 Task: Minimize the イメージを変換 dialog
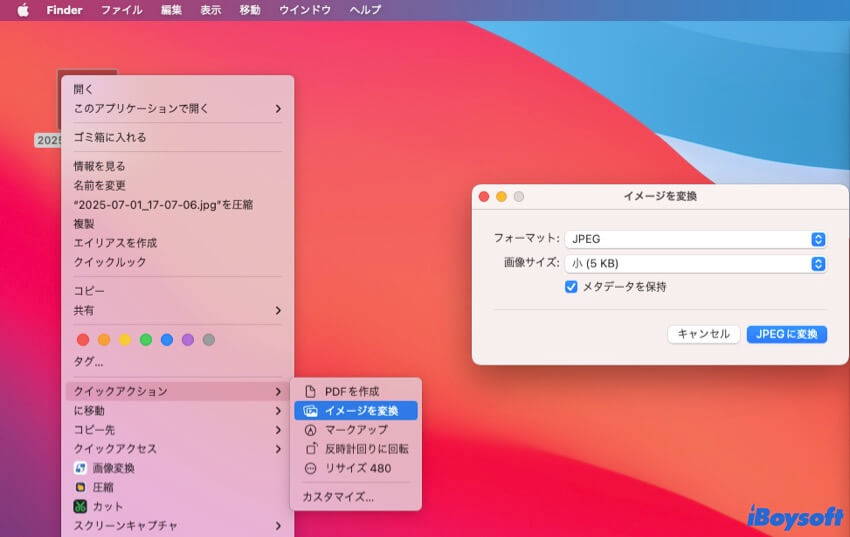[501, 196]
